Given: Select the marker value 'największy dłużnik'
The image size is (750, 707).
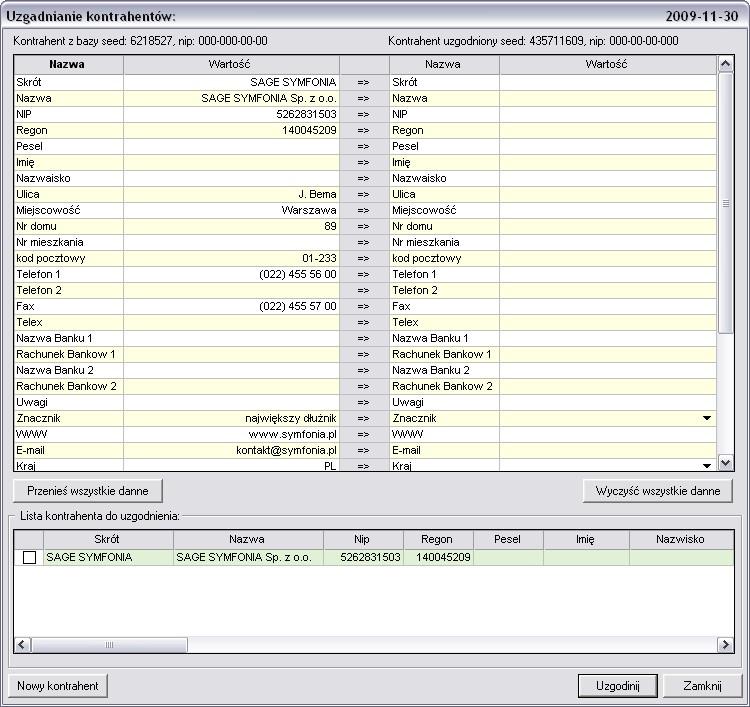Looking at the screenshot, I should tap(291, 418).
